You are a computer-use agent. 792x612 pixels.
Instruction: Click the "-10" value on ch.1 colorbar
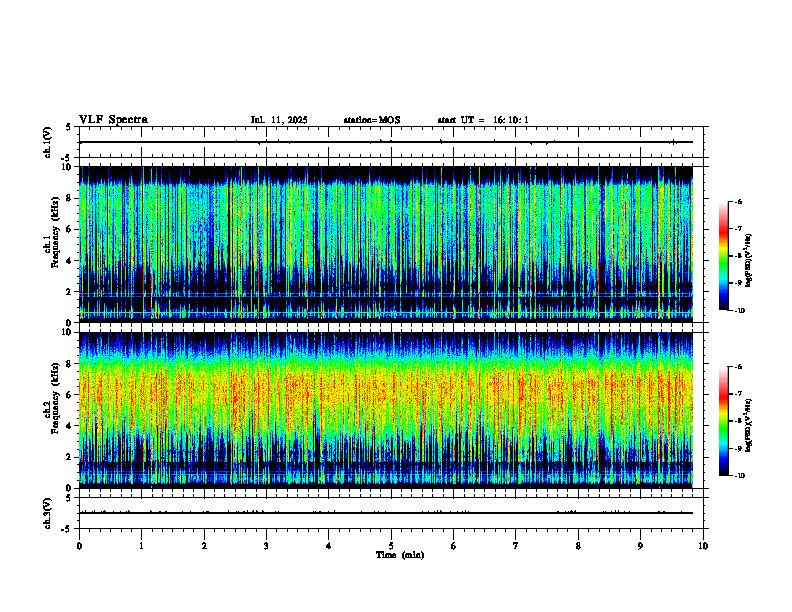739,311
